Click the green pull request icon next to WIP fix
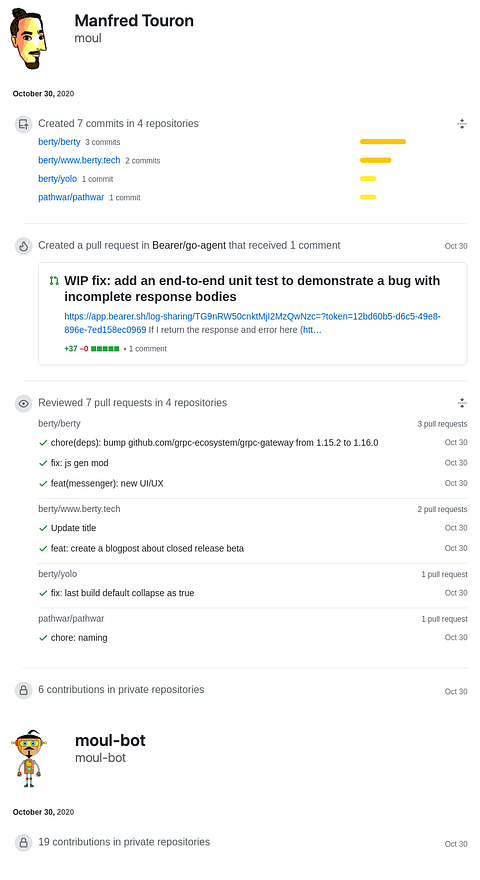This screenshot has width=480, height=880. coord(54,281)
